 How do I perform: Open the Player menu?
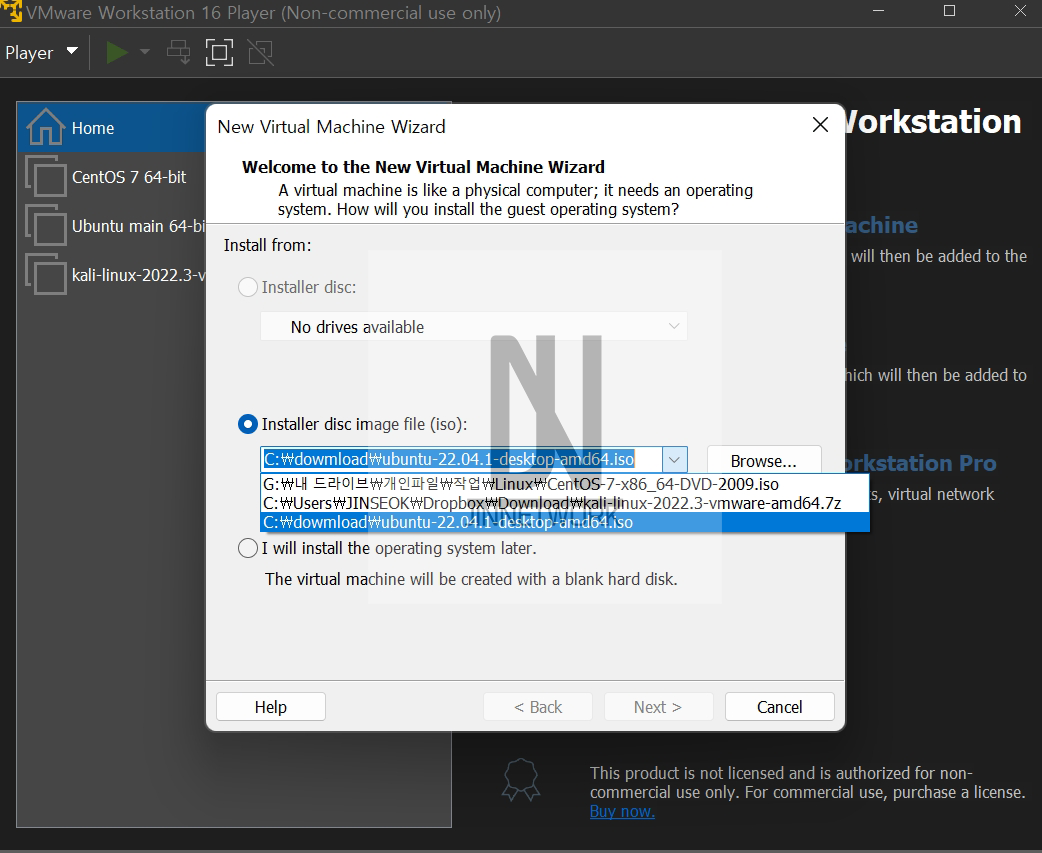pyautogui.click(x=41, y=52)
